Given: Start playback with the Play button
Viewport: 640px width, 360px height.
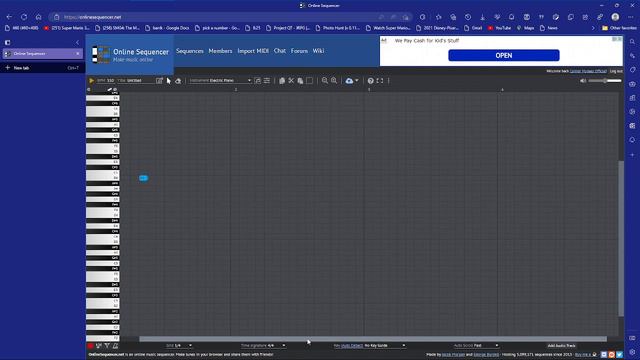Looking at the screenshot, I should point(91,81).
